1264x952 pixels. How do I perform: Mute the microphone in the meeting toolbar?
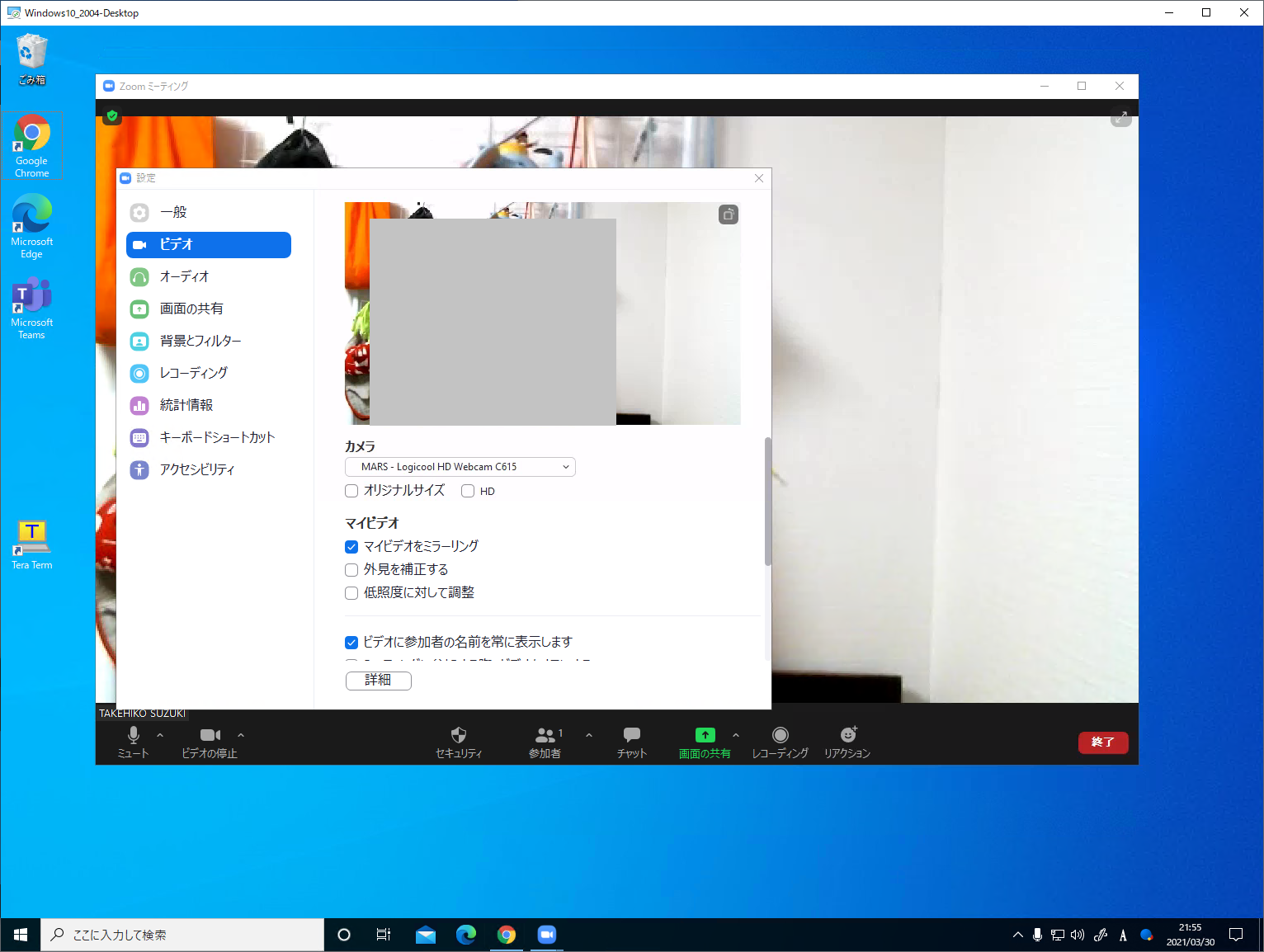click(133, 741)
